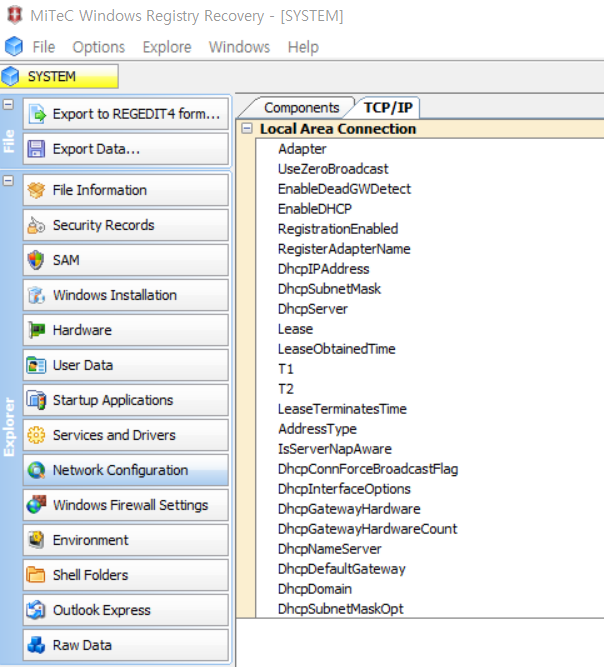
Task: Click the MiTeC app shield icon in title bar
Action: tap(14, 15)
